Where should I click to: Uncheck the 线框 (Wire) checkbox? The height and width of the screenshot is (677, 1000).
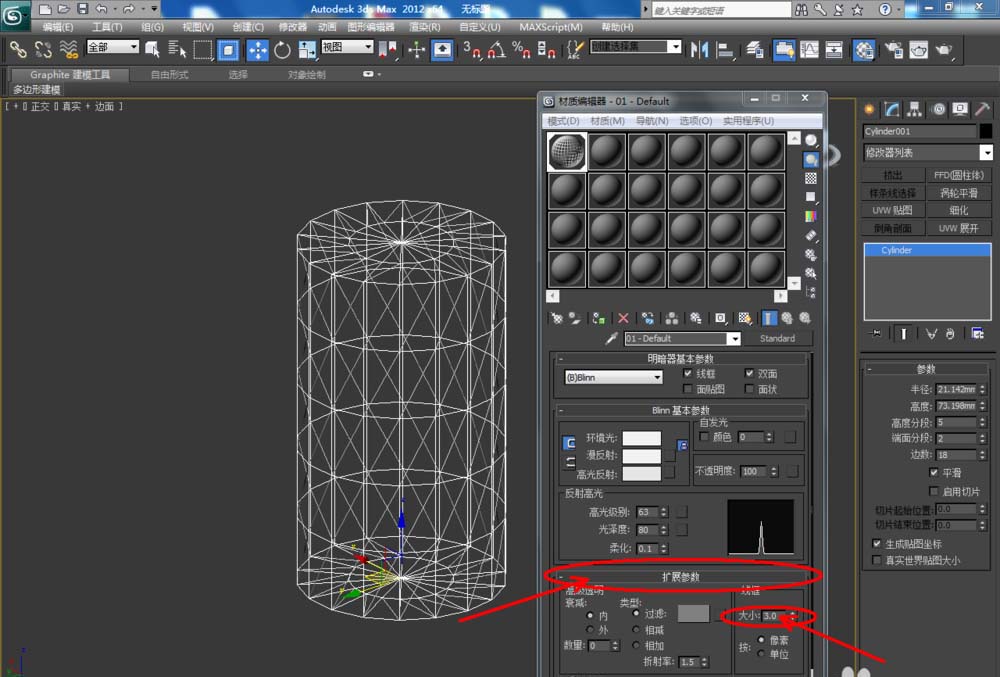[x=688, y=373]
